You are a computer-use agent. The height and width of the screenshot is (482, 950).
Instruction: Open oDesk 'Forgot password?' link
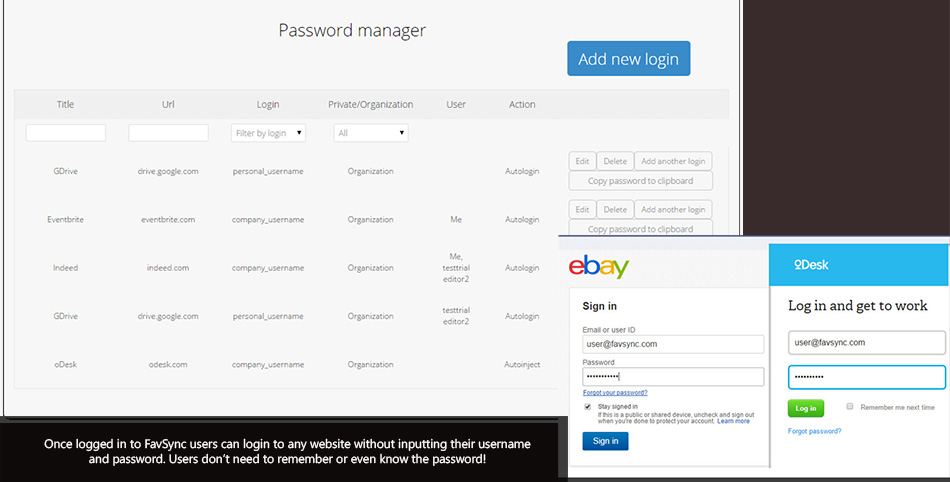[814, 431]
